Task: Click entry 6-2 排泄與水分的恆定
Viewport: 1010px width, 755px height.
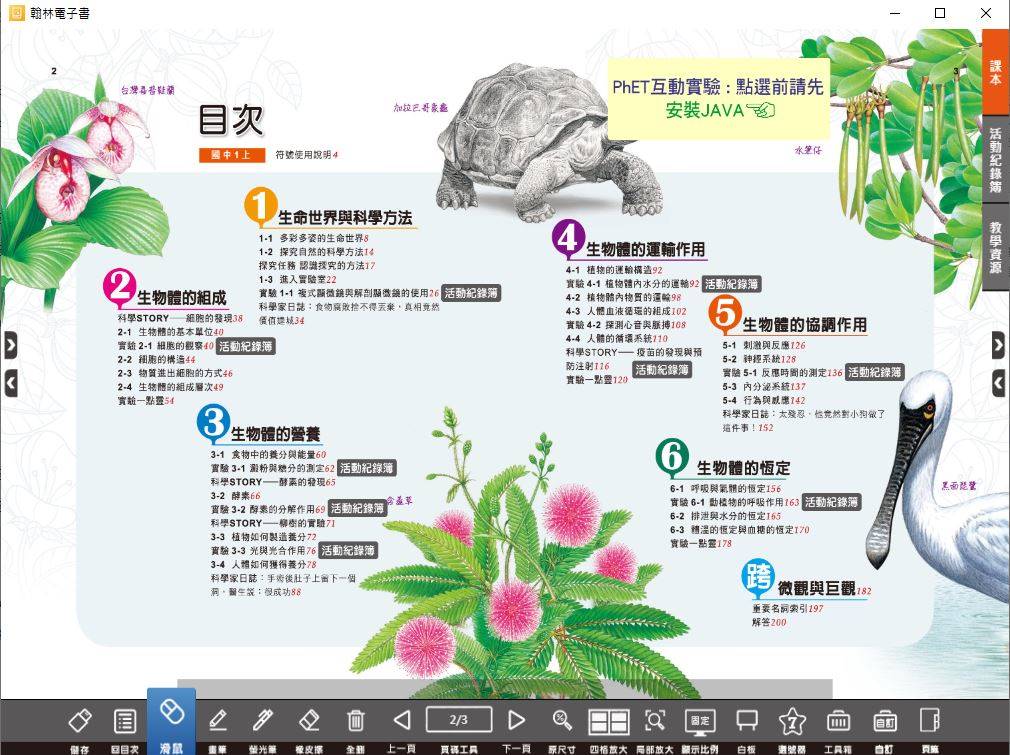Action: tap(725, 516)
